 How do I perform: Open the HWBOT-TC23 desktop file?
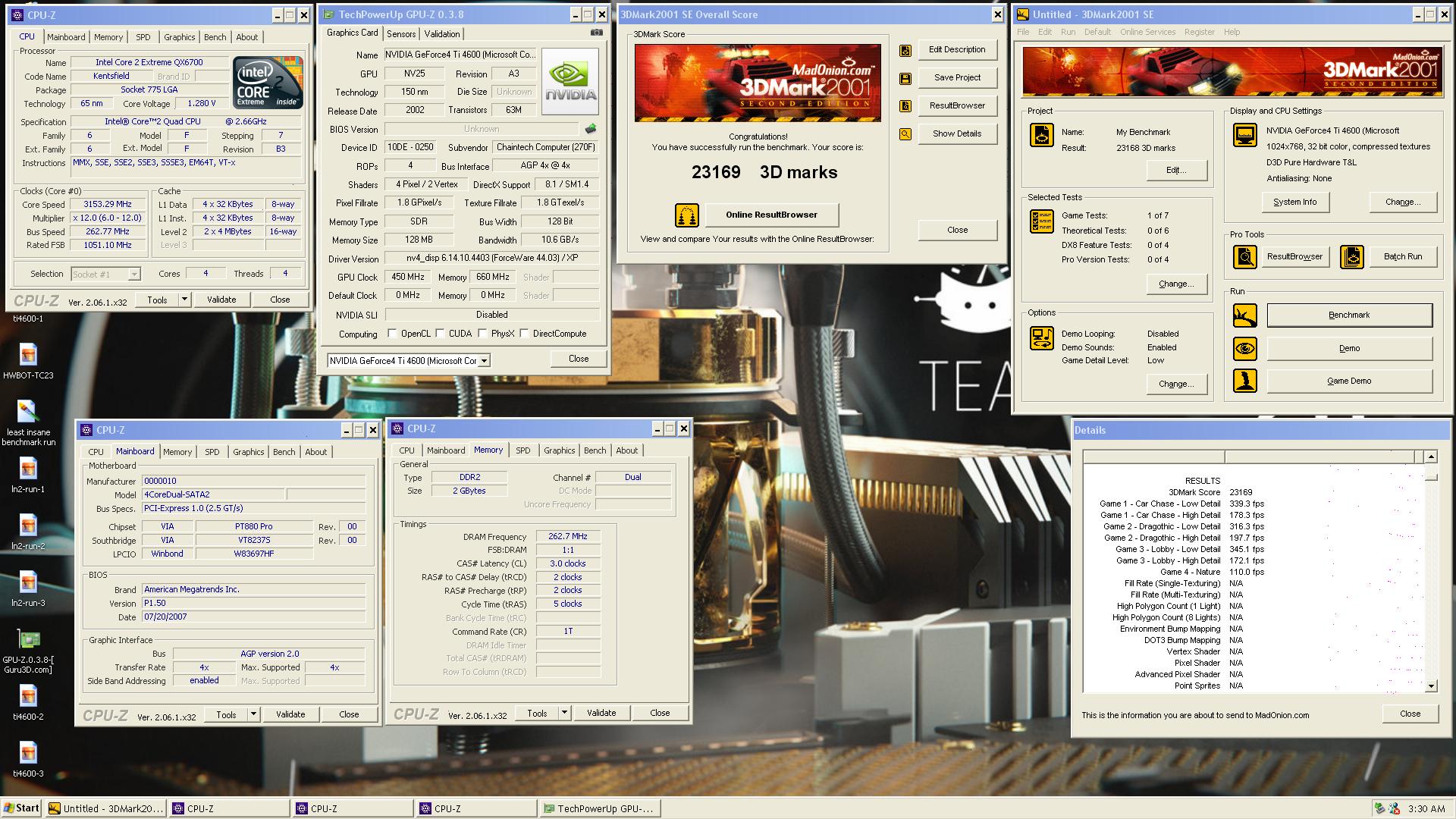pyautogui.click(x=28, y=361)
